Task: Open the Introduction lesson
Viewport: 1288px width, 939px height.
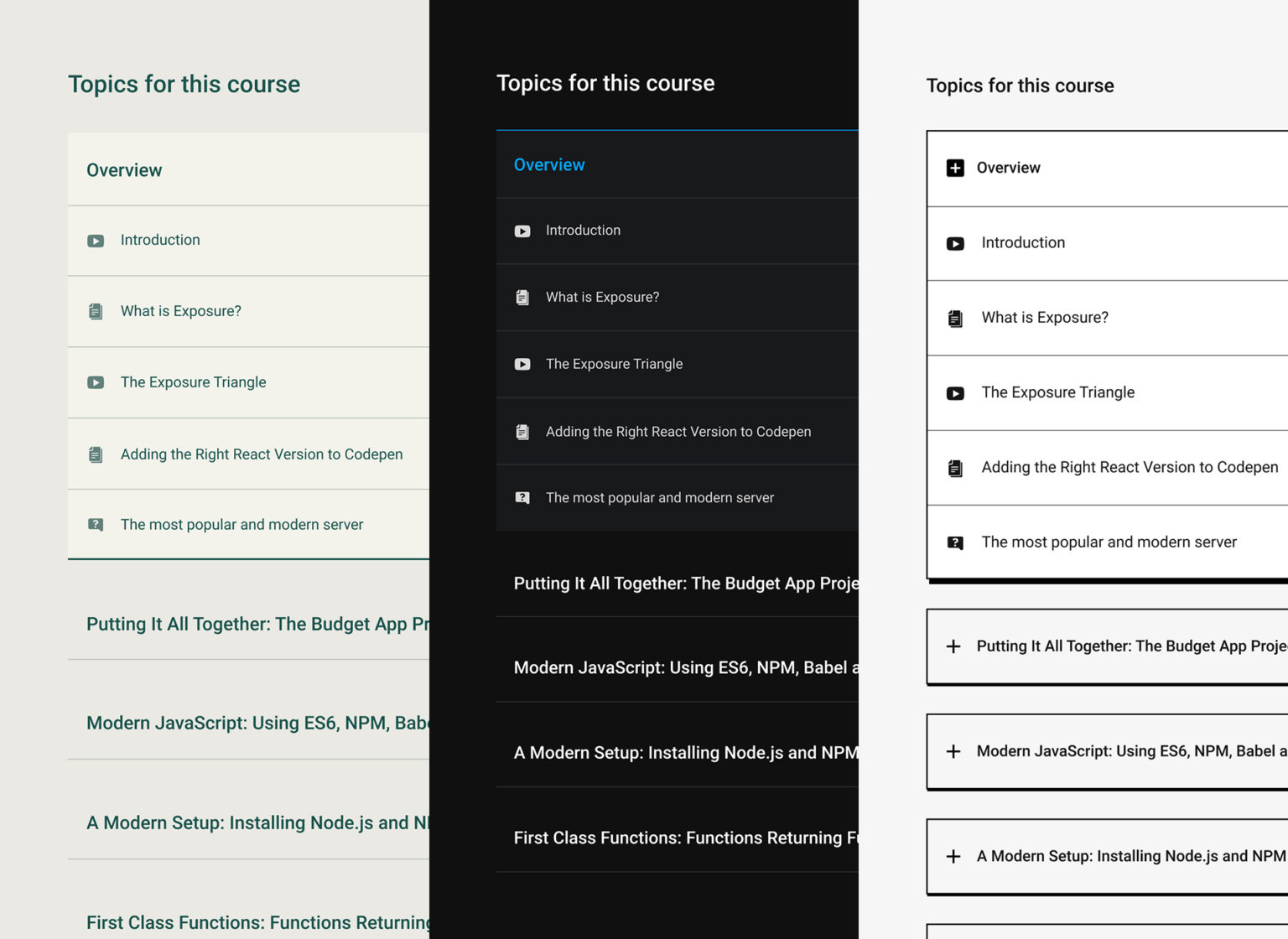Action: coord(160,240)
